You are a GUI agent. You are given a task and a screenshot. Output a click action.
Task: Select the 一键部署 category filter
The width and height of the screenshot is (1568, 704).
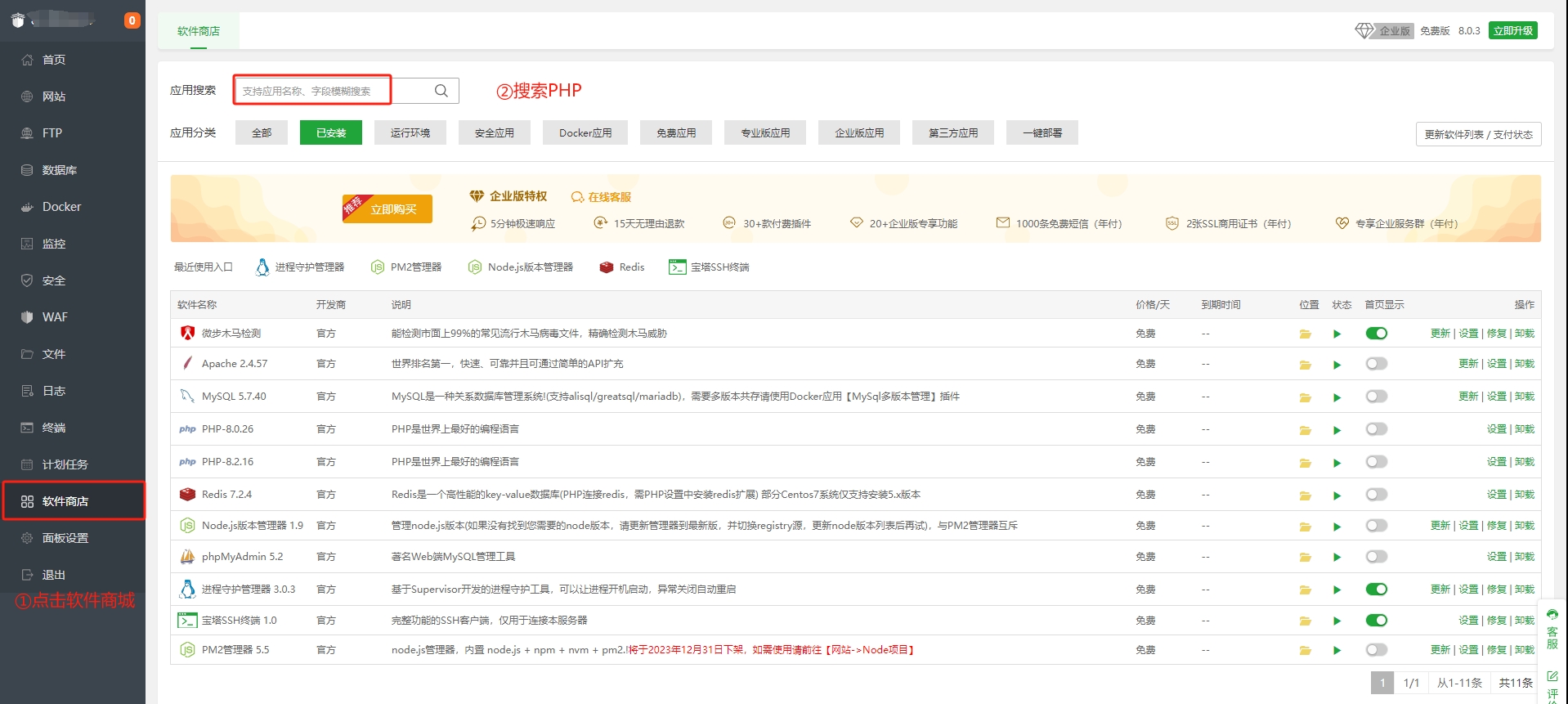(x=1042, y=132)
